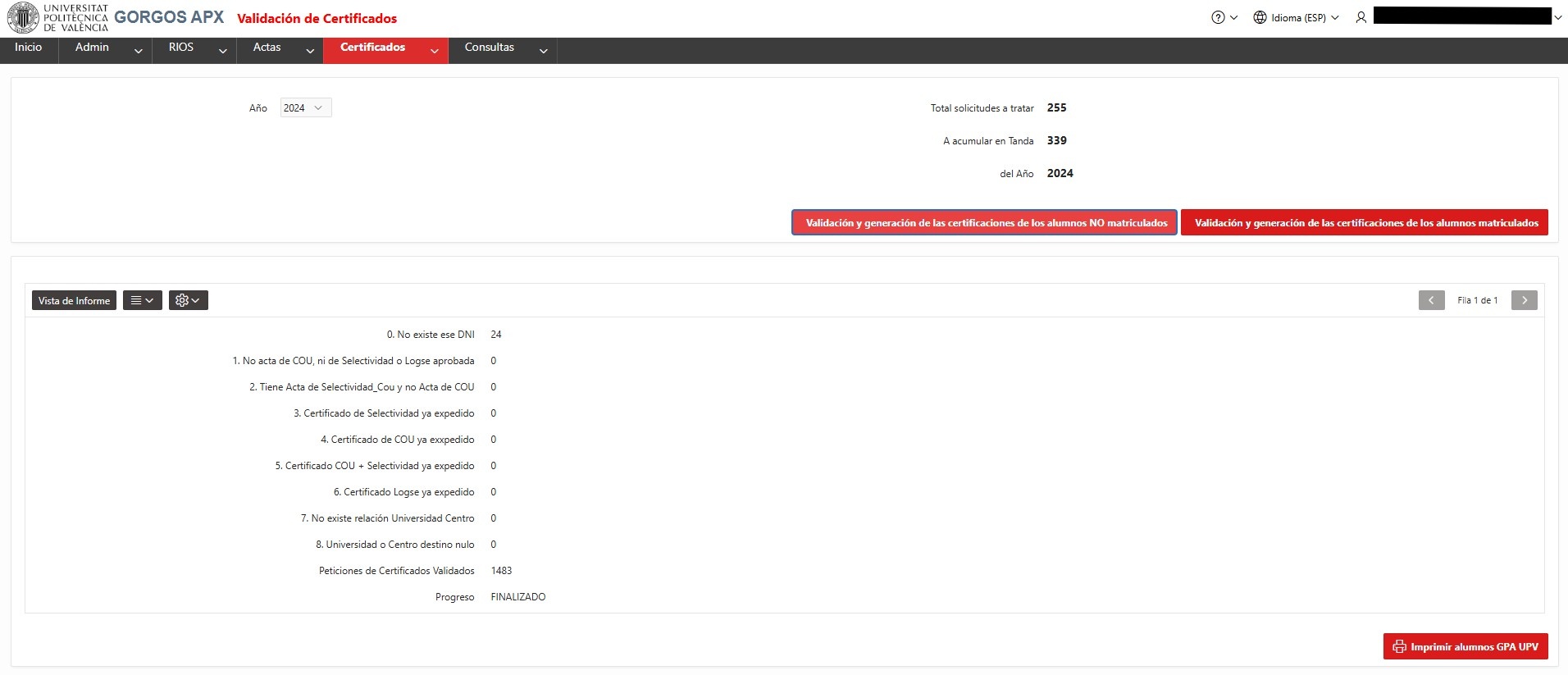Open the report settings gear menu
Image resolution: width=1568 pixels, height=675 pixels.
tap(189, 300)
